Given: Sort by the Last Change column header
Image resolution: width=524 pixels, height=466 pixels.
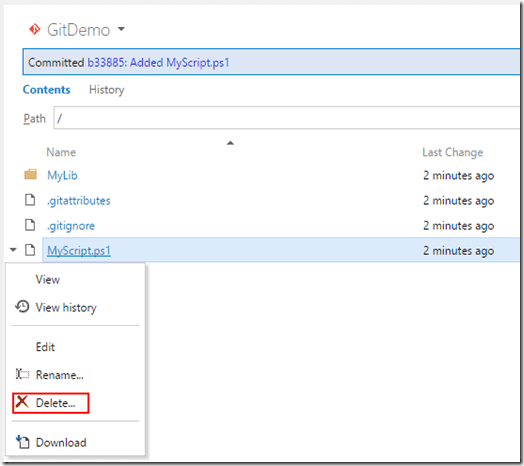Looking at the screenshot, I should 452,152.
